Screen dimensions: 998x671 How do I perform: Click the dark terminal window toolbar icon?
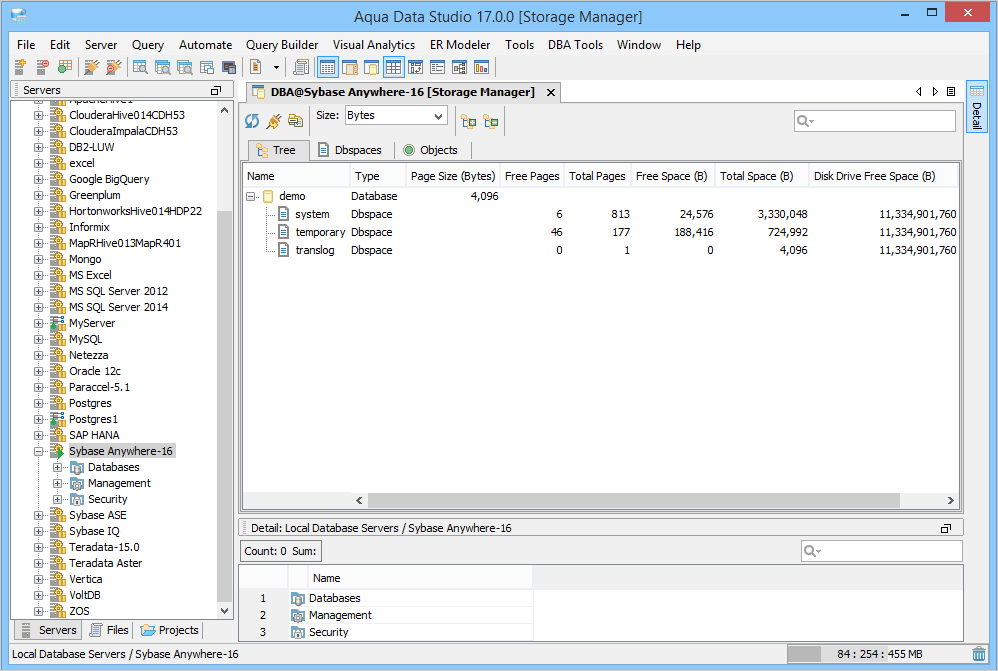coord(229,67)
